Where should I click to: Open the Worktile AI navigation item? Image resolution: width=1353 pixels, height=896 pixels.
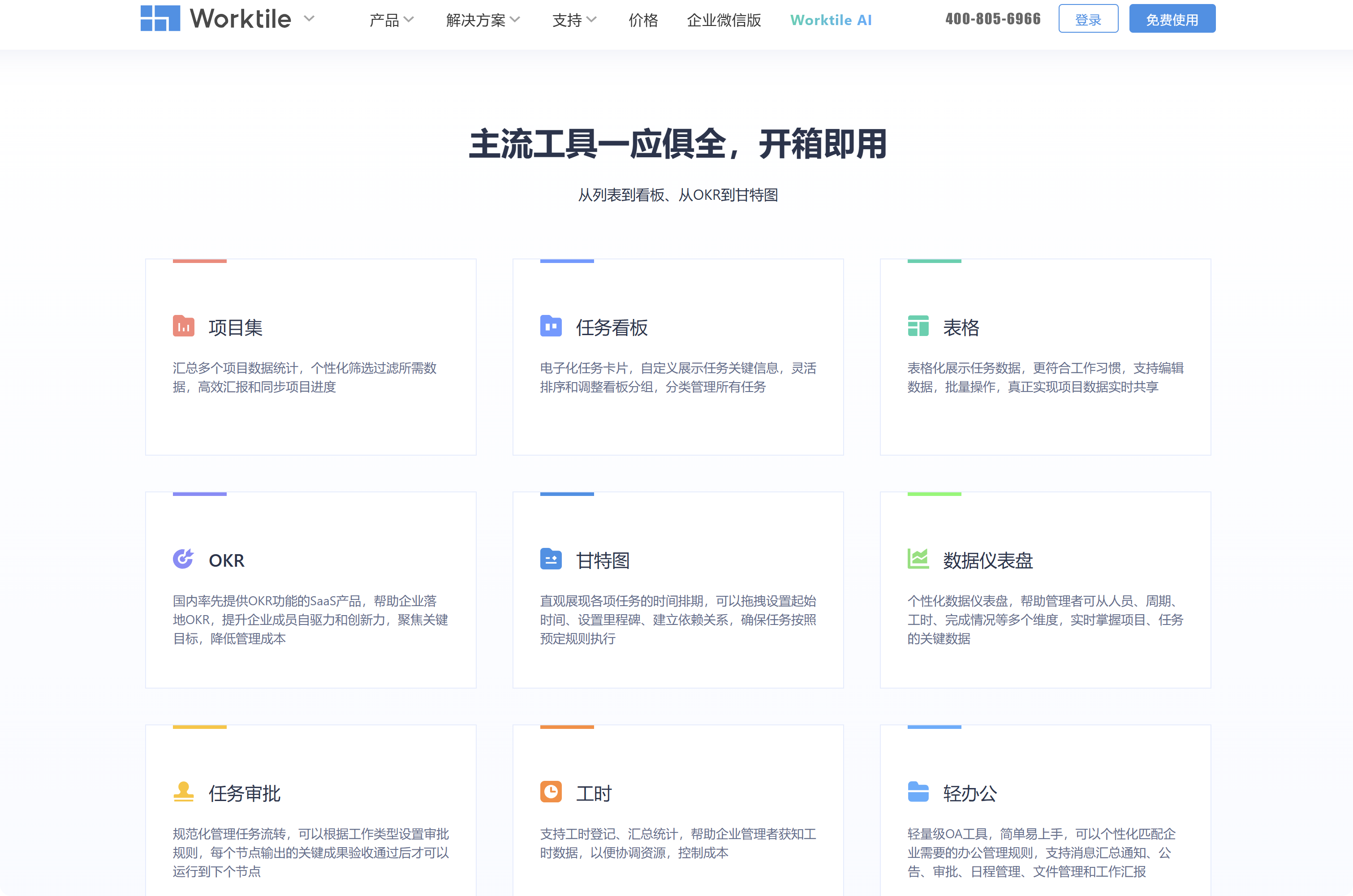[x=831, y=20]
